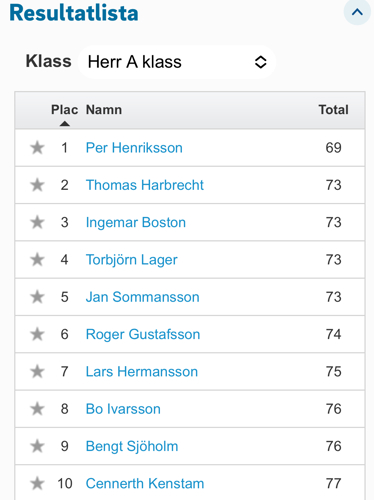The image size is (374, 500).
Task: Sort results by Namn column
Action: 104,110
